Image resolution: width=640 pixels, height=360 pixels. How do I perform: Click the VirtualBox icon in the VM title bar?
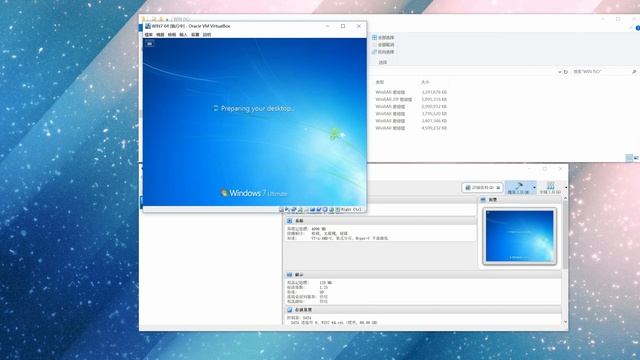point(148,26)
